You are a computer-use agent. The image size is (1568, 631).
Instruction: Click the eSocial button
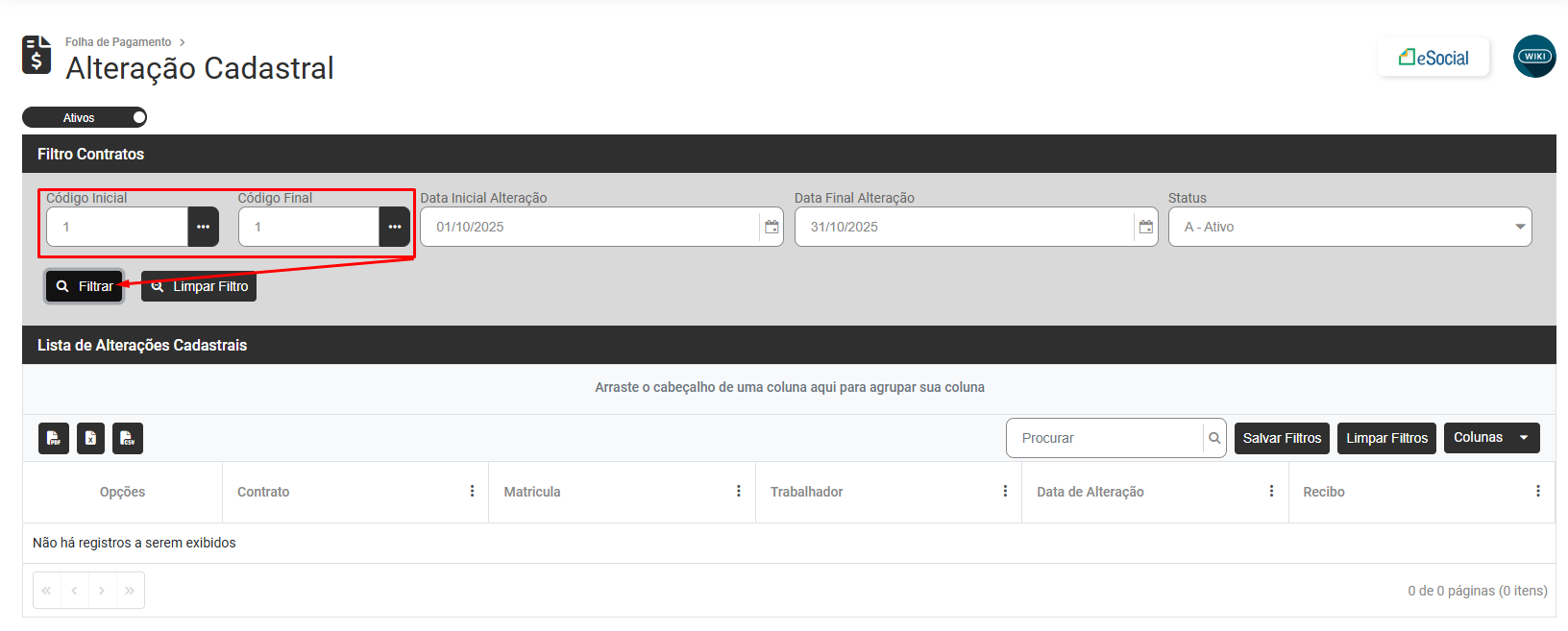[1433, 58]
